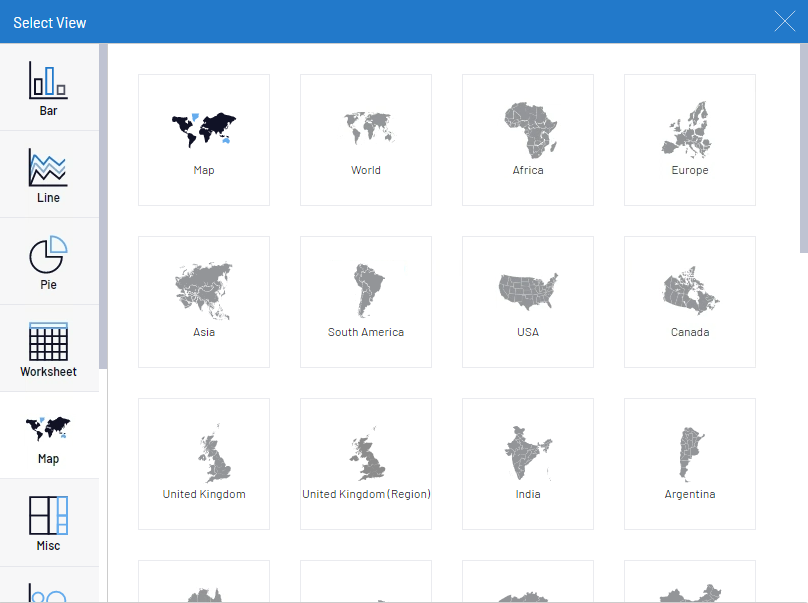Pick the Africa map
808x603 pixels.
point(527,139)
